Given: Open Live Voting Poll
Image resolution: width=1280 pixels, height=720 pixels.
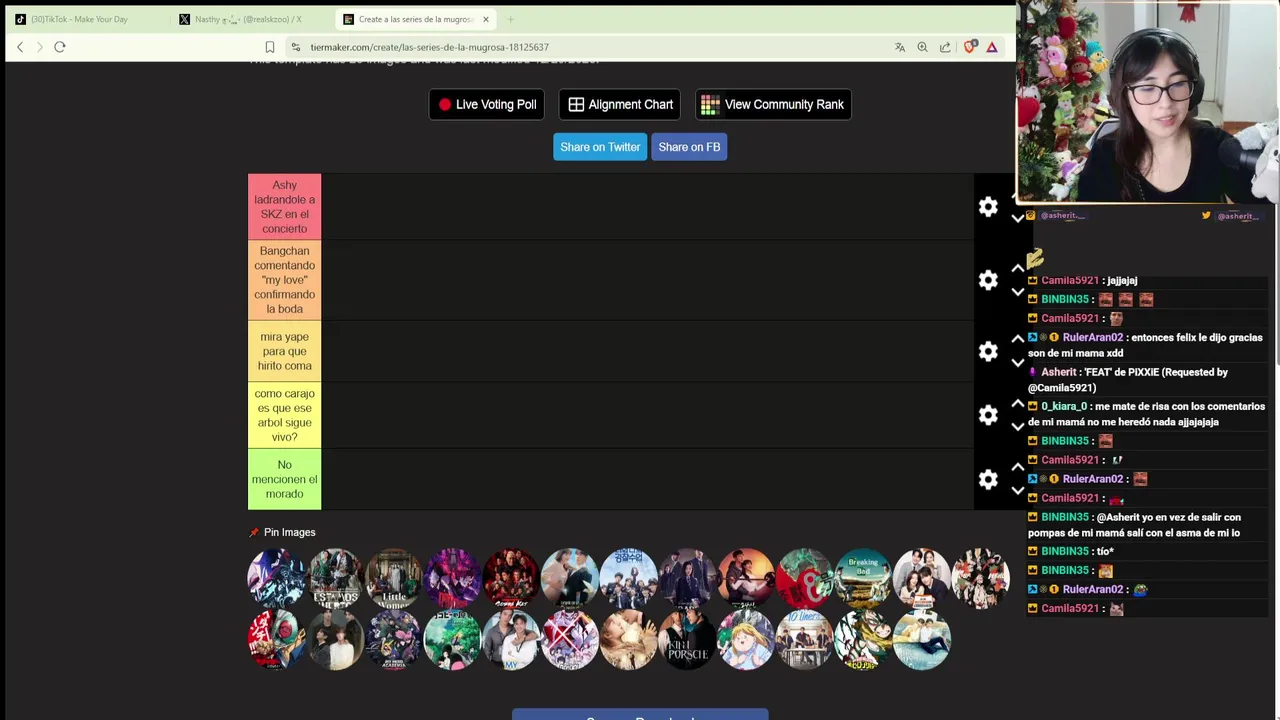Looking at the screenshot, I should point(487,104).
